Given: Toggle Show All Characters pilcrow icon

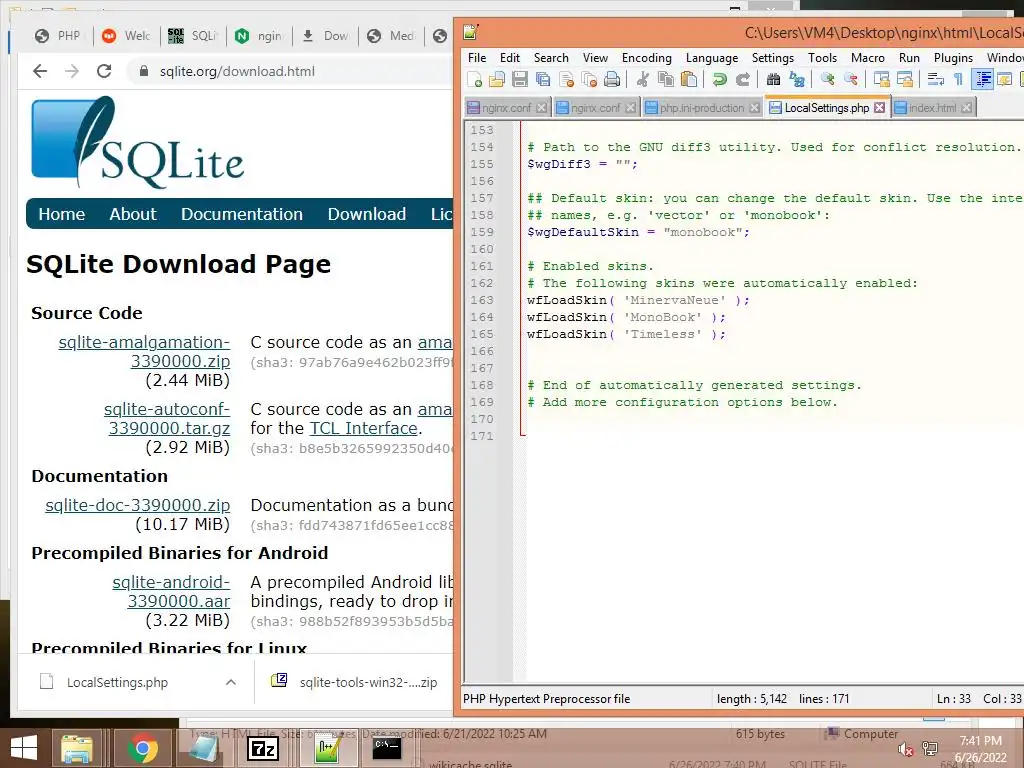Looking at the screenshot, I should click(958, 80).
